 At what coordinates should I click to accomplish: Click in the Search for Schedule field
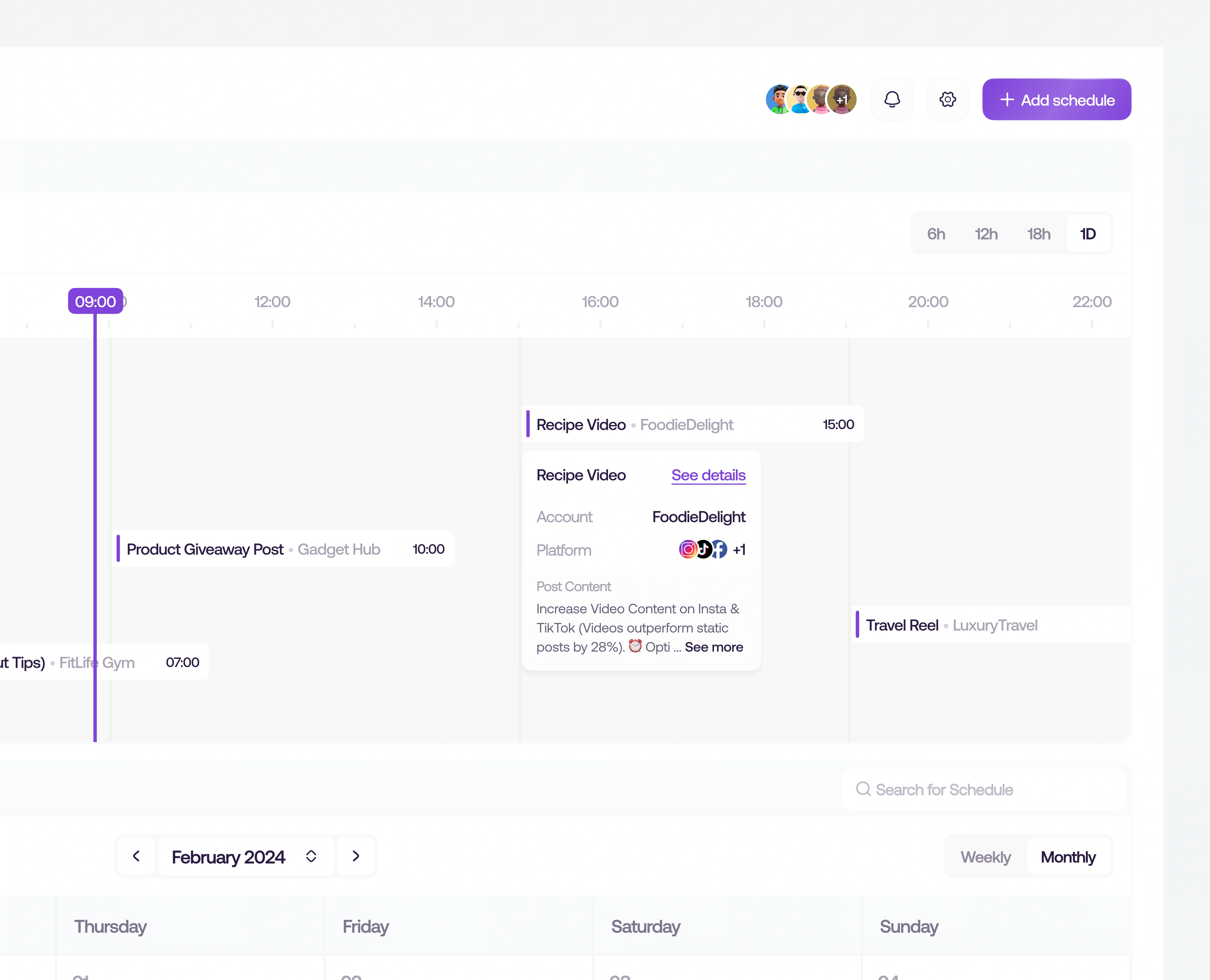pyautogui.click(x=983, y=789)
